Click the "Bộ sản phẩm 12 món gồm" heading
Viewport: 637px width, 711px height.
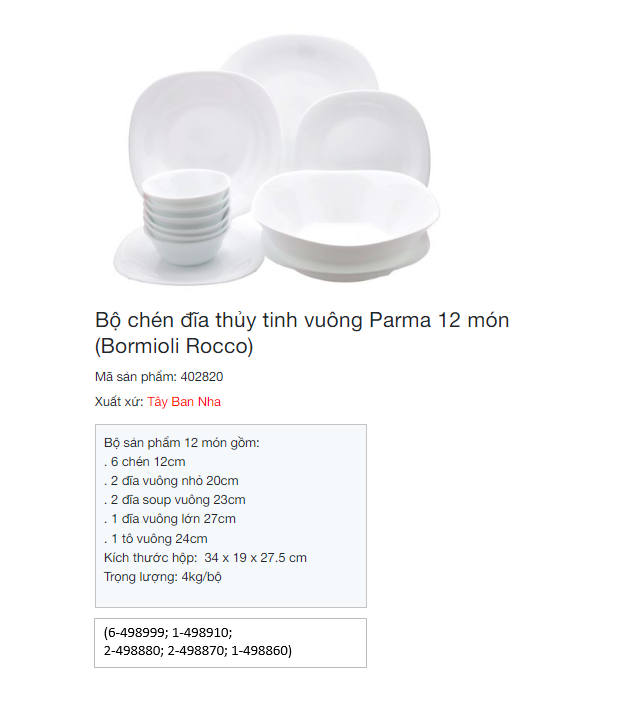181,442
